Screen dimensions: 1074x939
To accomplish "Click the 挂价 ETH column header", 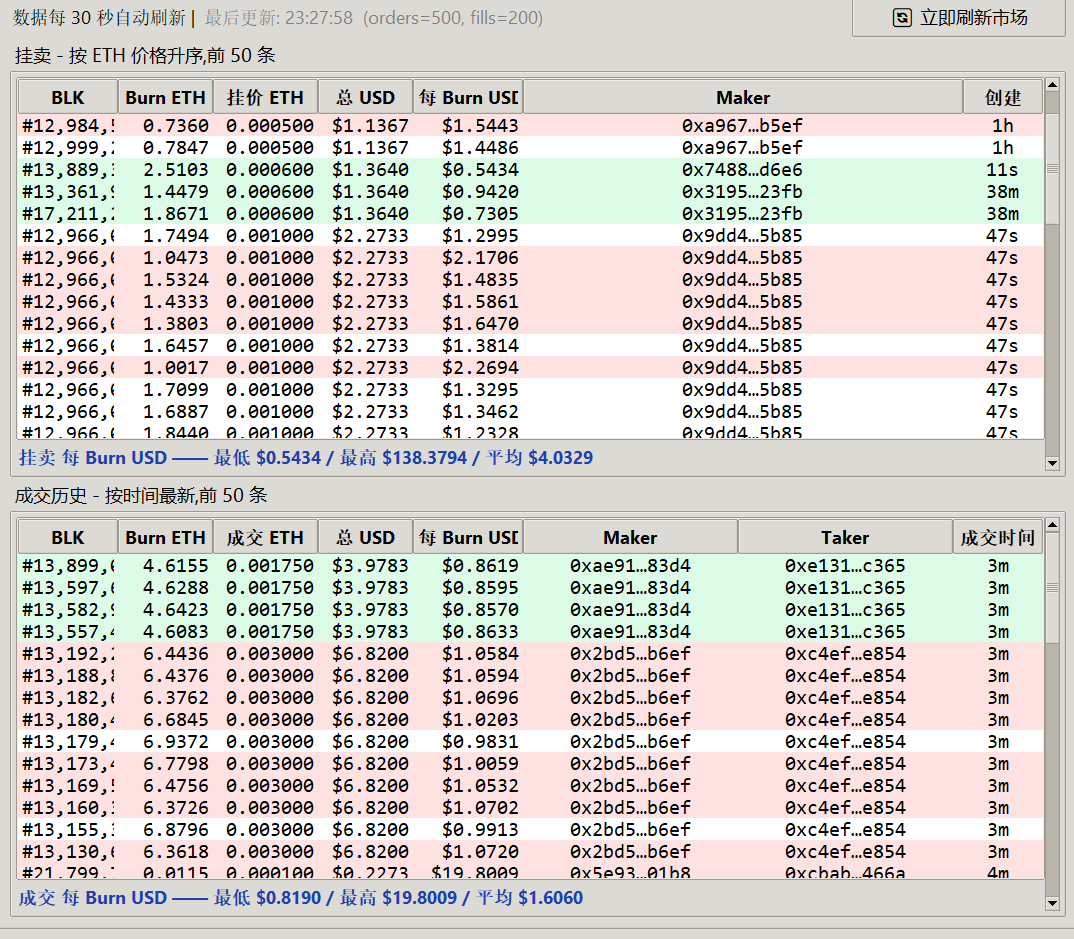I will (265, 97).
